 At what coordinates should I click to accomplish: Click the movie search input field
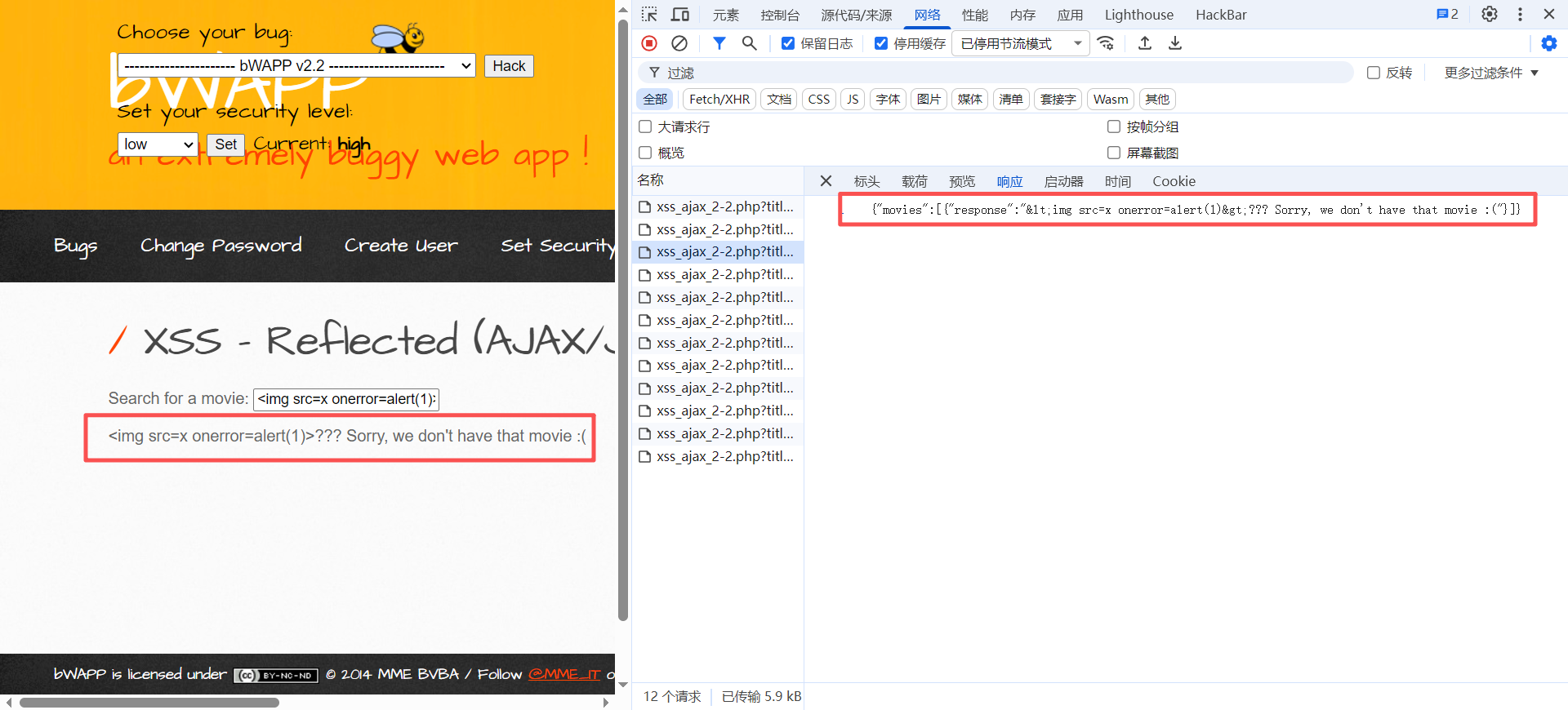coord(346,399)
